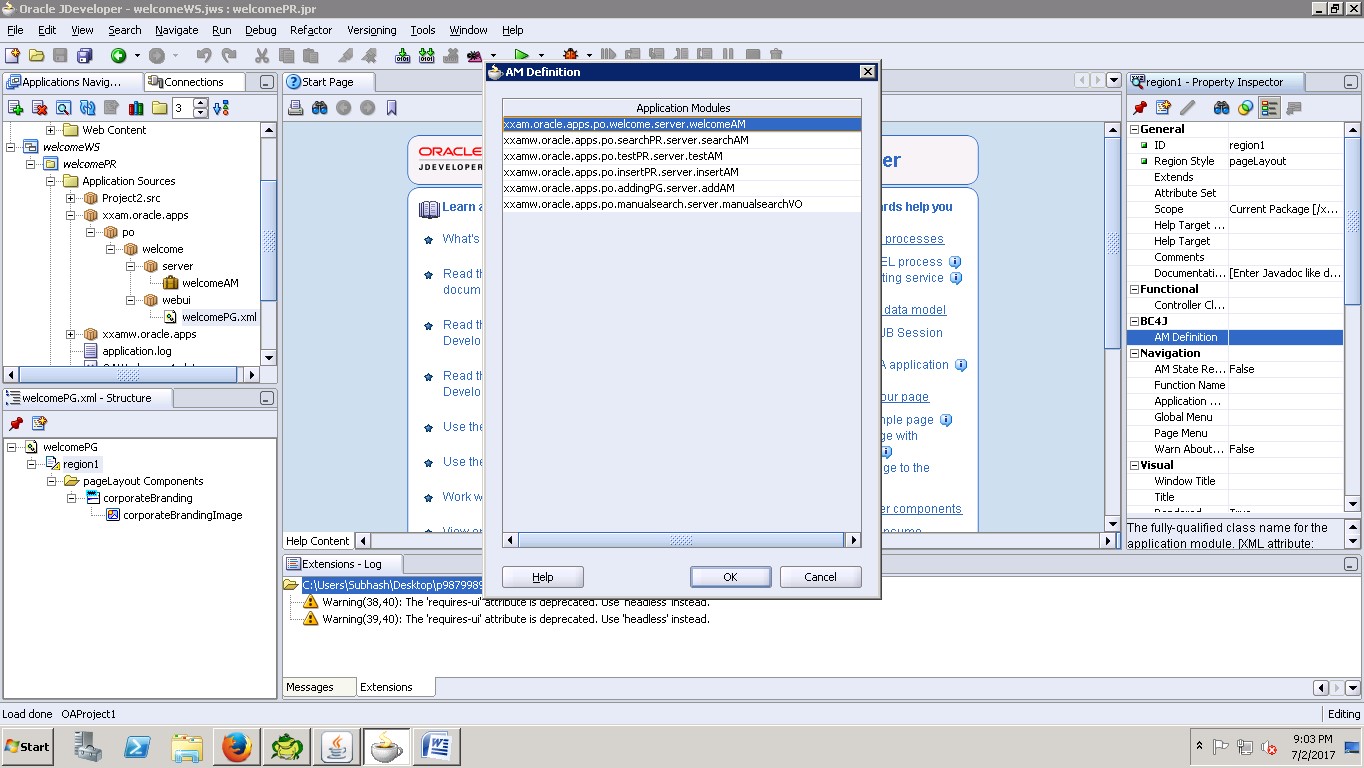
Task: Click the Paste icon in the toolbar
Action: [x=310, y=55]
